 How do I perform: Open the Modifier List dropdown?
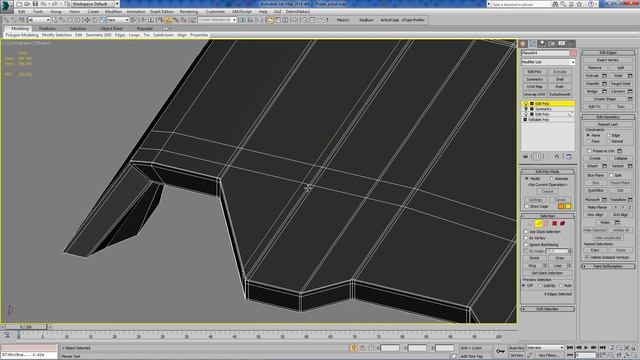click(x=548, y=62)
